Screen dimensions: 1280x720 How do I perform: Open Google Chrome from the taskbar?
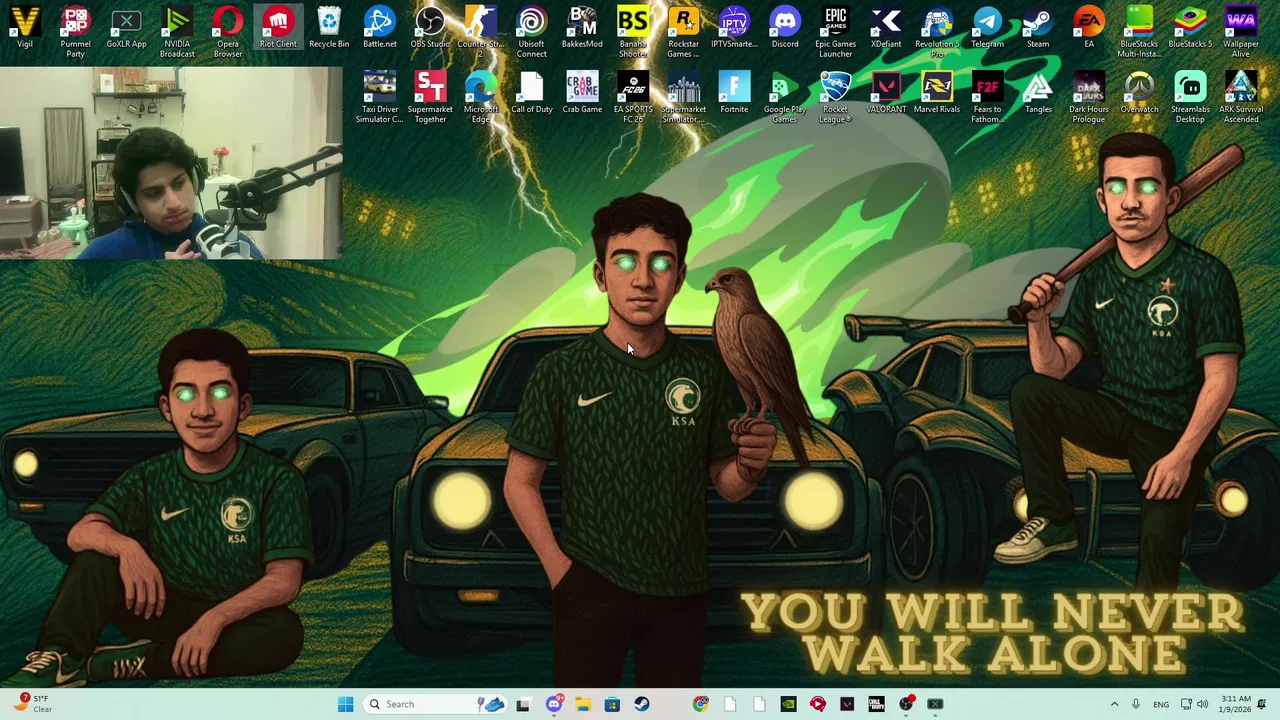pyautogui.click(x=701, y=704)
